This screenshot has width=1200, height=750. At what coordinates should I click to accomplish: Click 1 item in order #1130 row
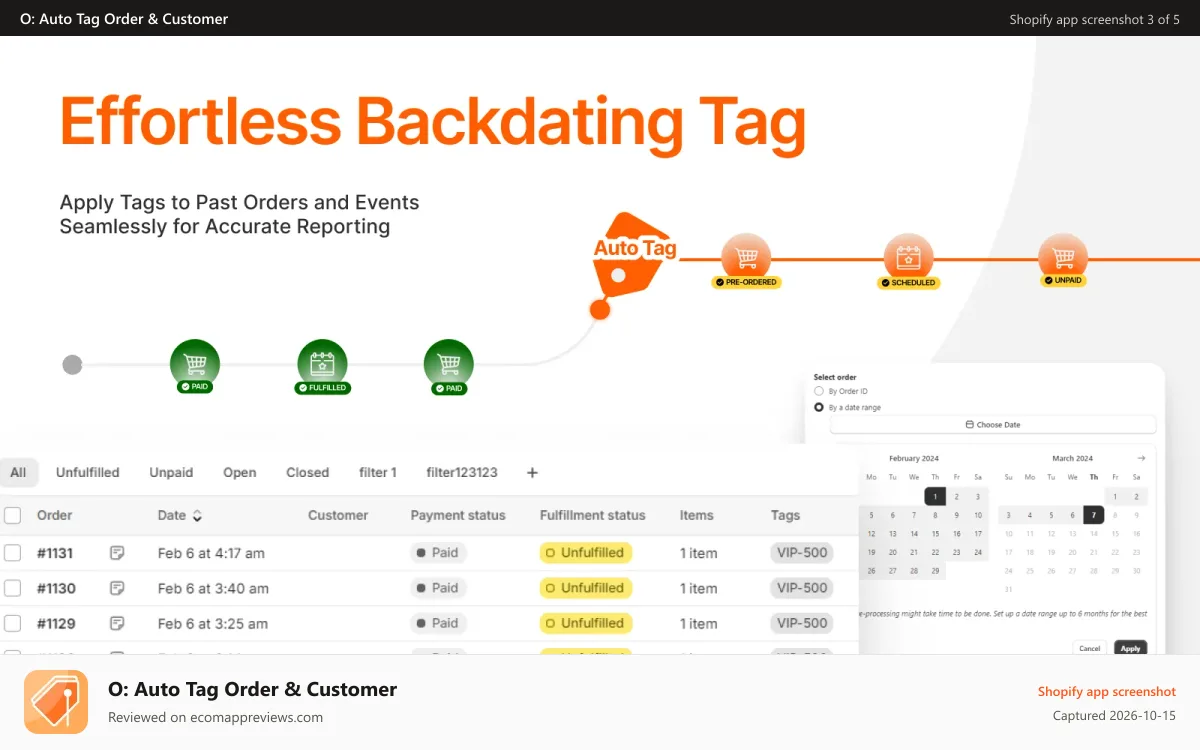(x=699, y=588)
